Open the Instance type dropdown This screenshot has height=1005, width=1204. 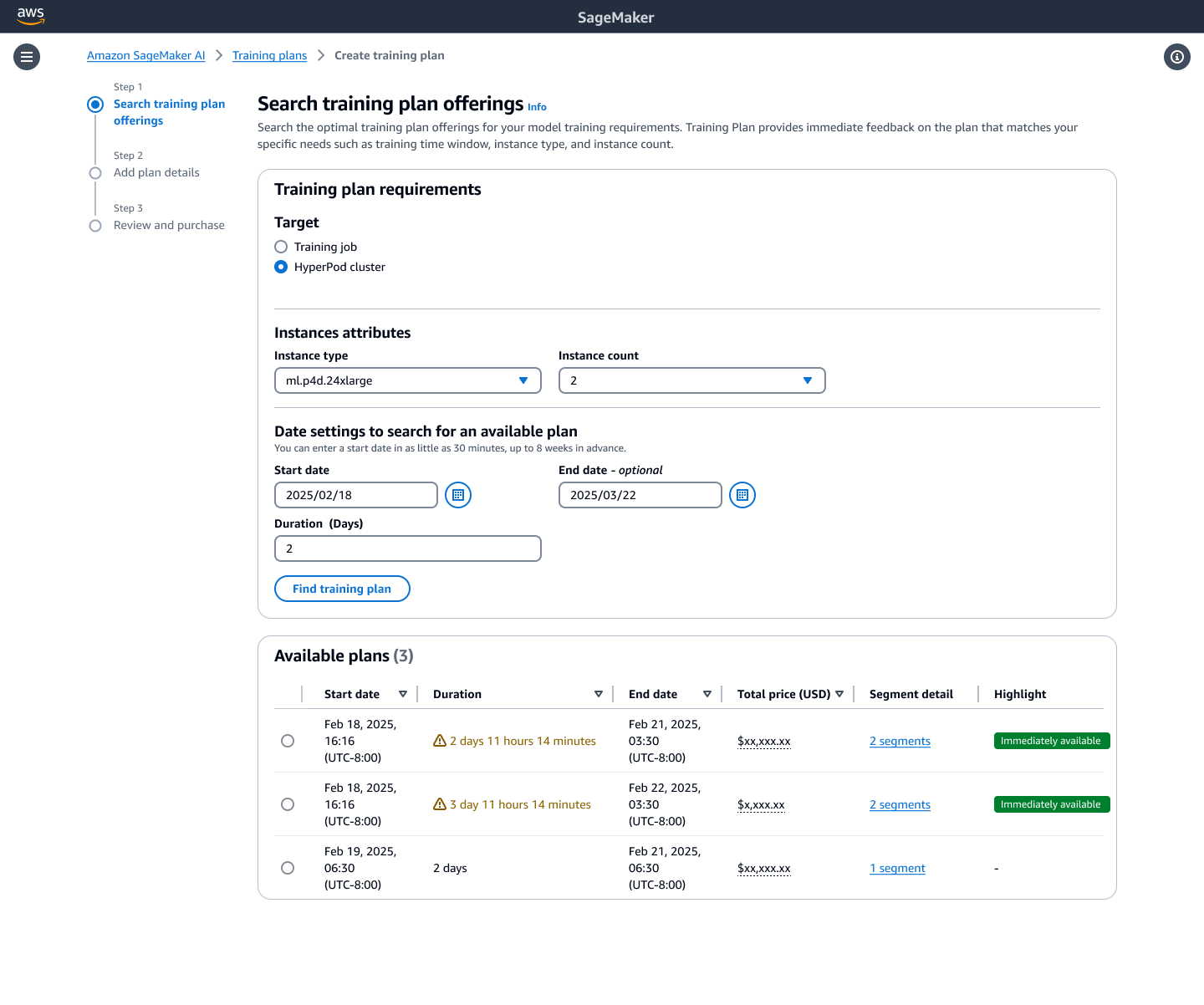point(408,380)
